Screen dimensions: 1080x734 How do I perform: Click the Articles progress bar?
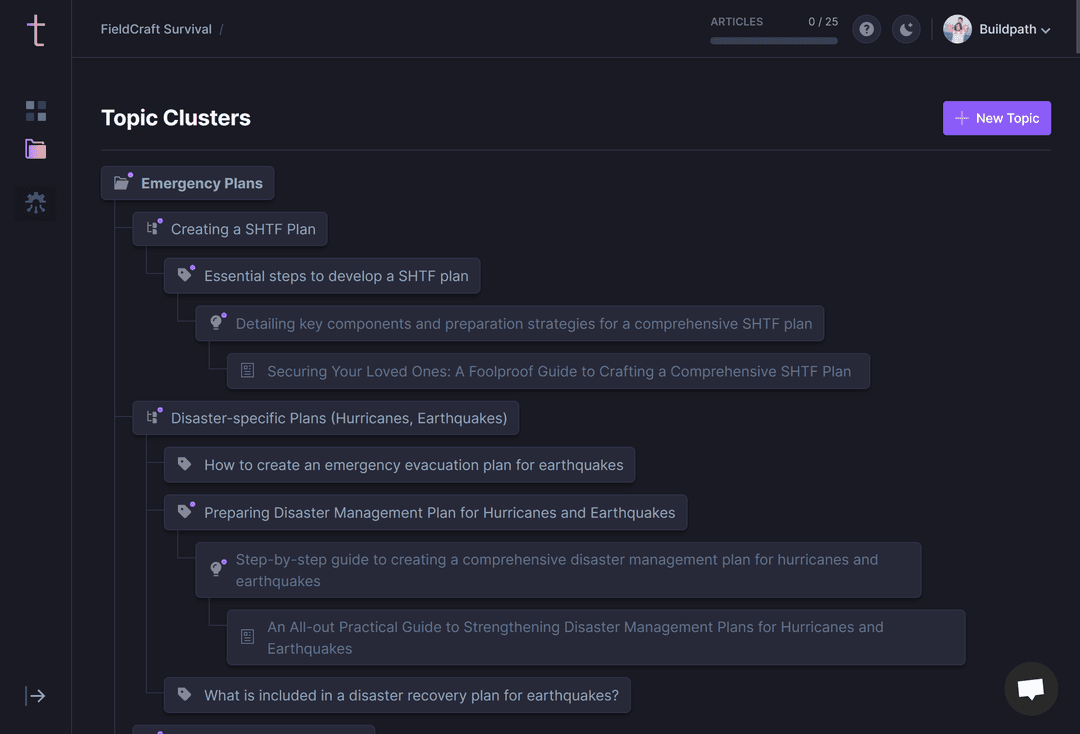[773, 41]
